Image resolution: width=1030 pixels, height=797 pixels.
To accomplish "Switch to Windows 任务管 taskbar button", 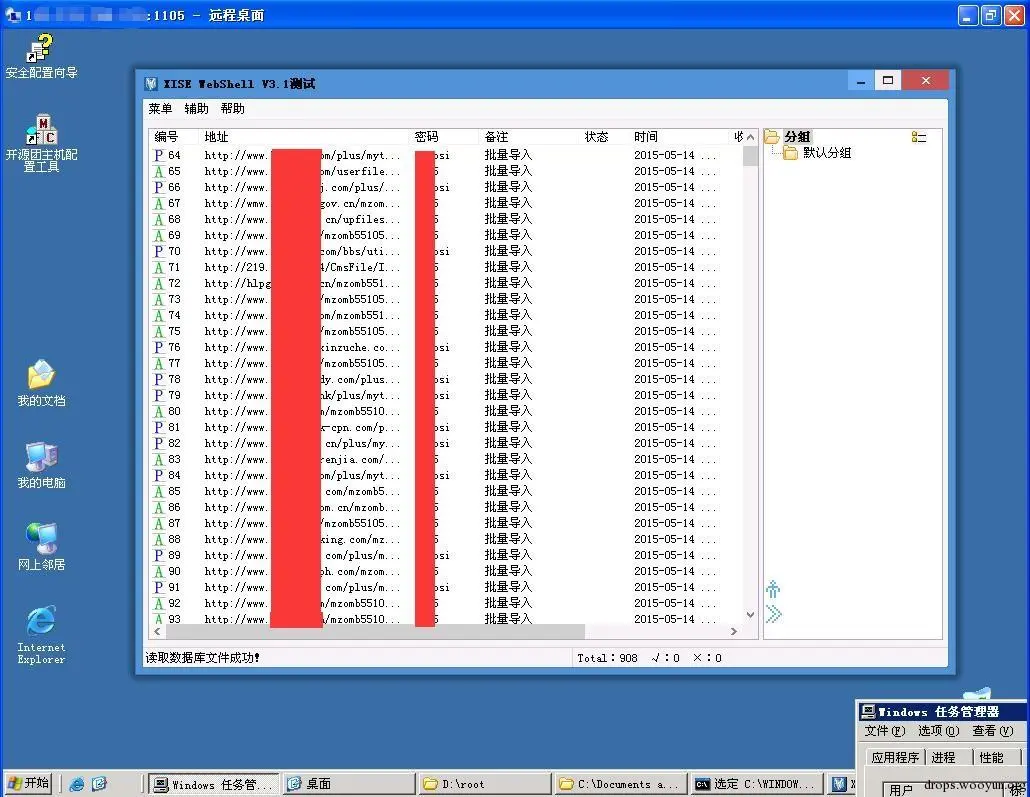I will [x=213, y=784].
